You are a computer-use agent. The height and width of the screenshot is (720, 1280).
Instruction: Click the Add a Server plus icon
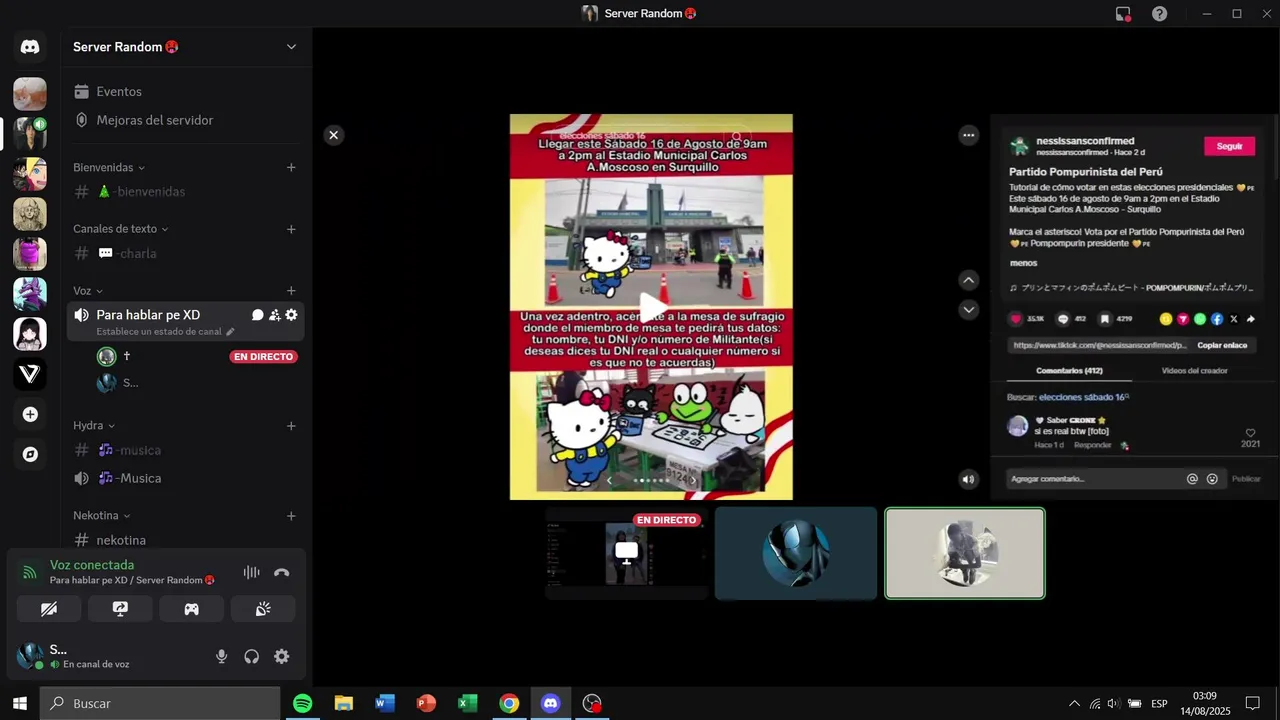pyautogui.click(x=30, y=414)
